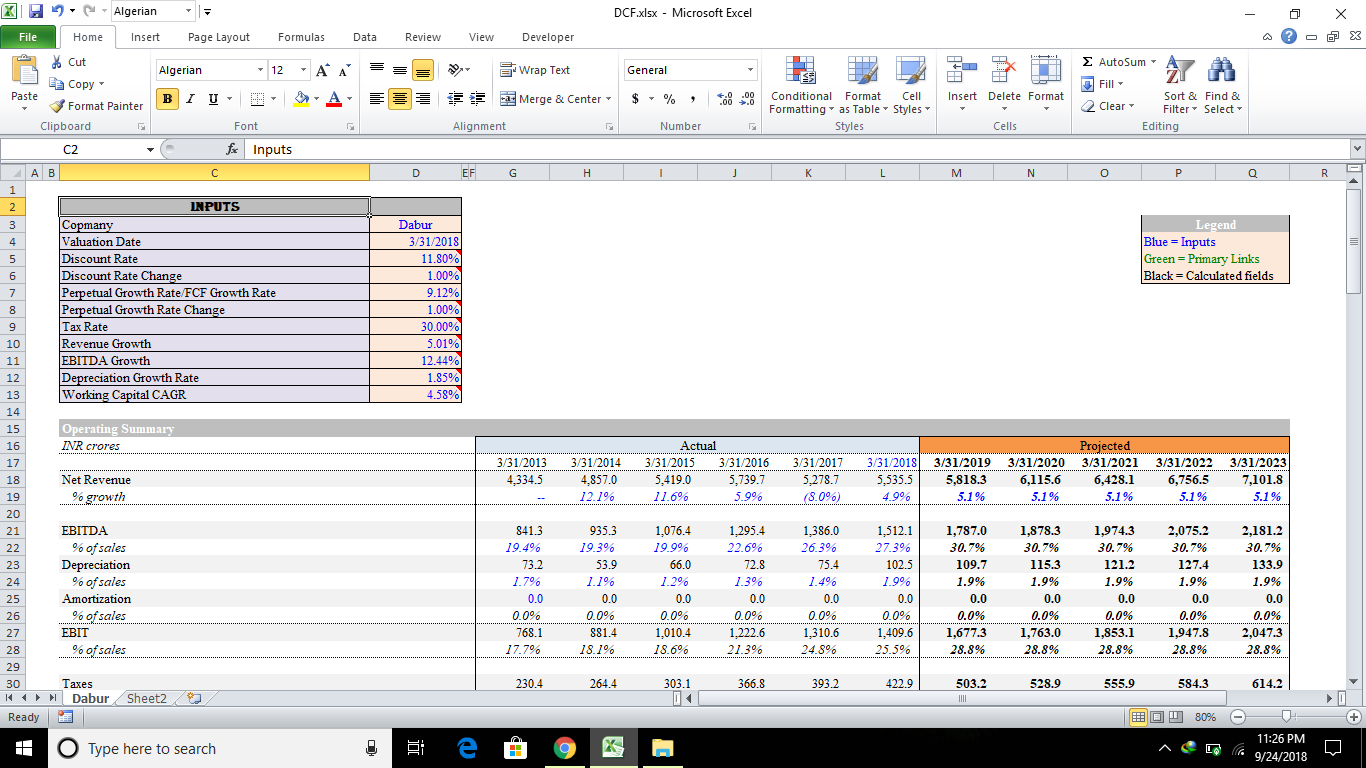Click Merge & Center button
The width and height of the screenshot is (1366, 768).
tap(550, 99)
